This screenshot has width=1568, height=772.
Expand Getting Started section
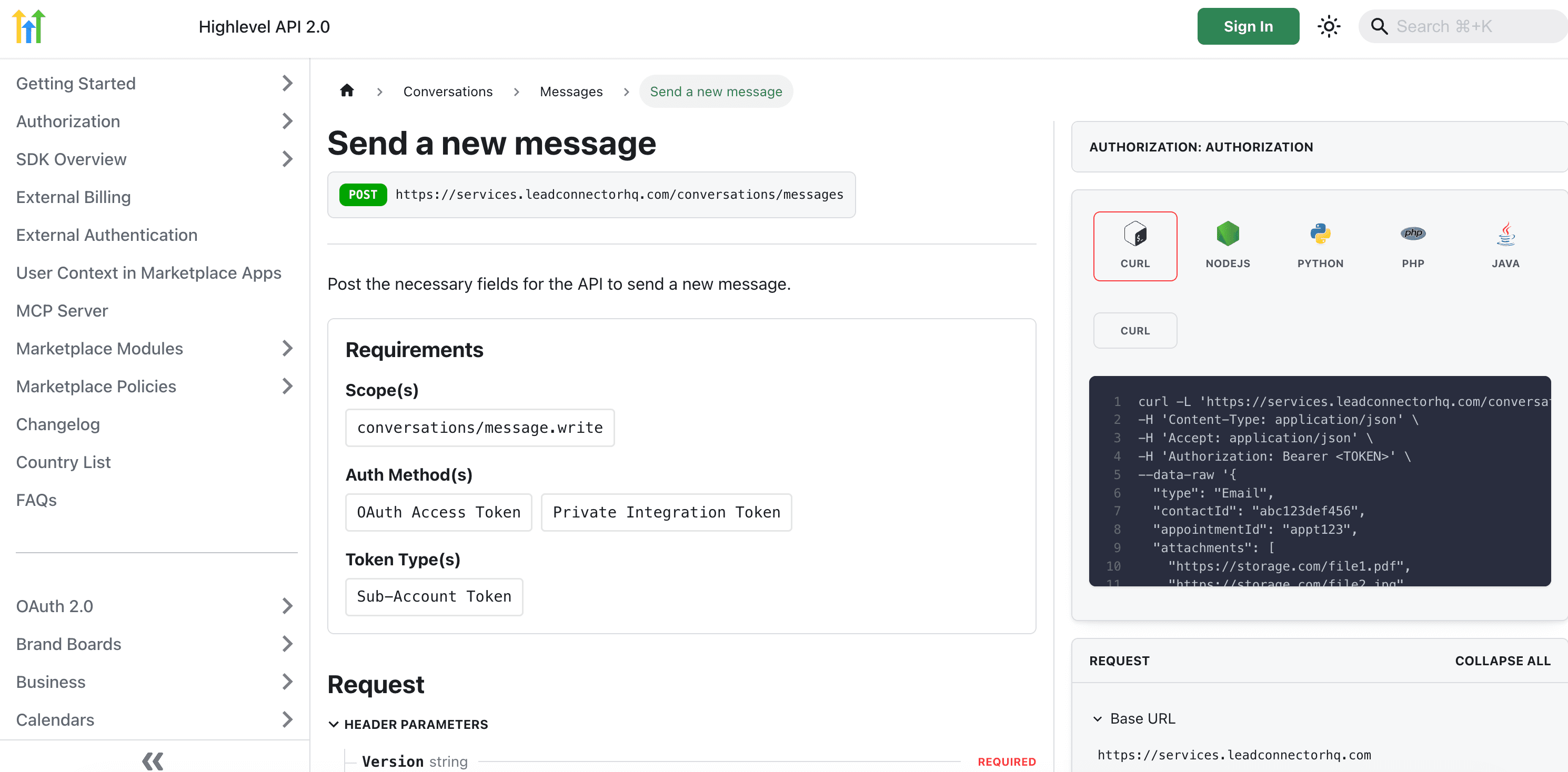(x=287, y=83)
